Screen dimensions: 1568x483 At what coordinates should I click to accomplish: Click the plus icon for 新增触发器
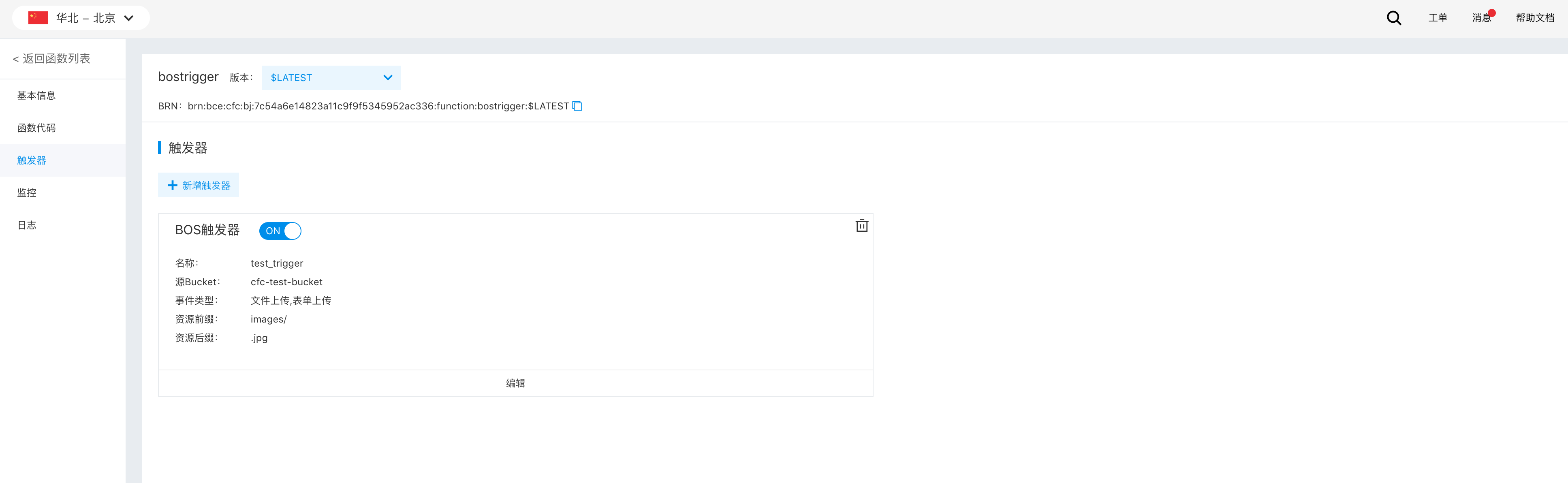click(172, 185)
